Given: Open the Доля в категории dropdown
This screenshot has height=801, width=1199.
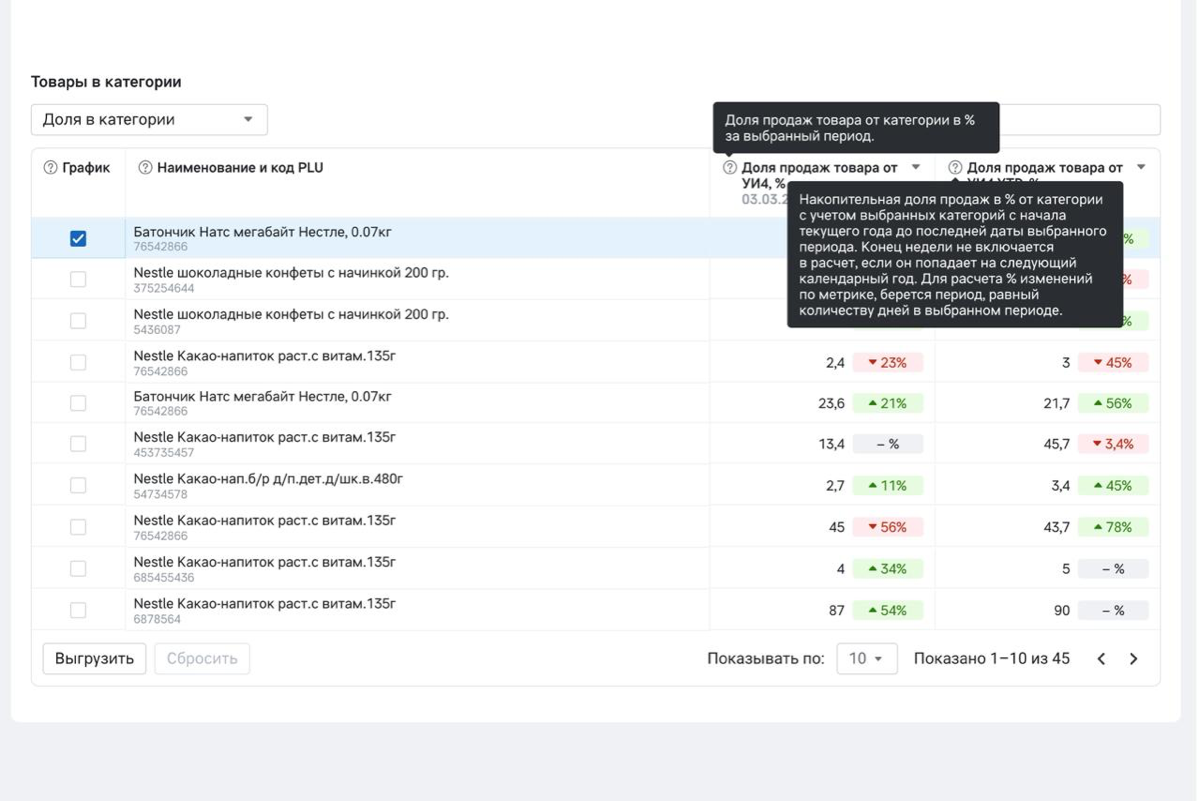Looking at the screenshot, I should (x=149, y=120).
